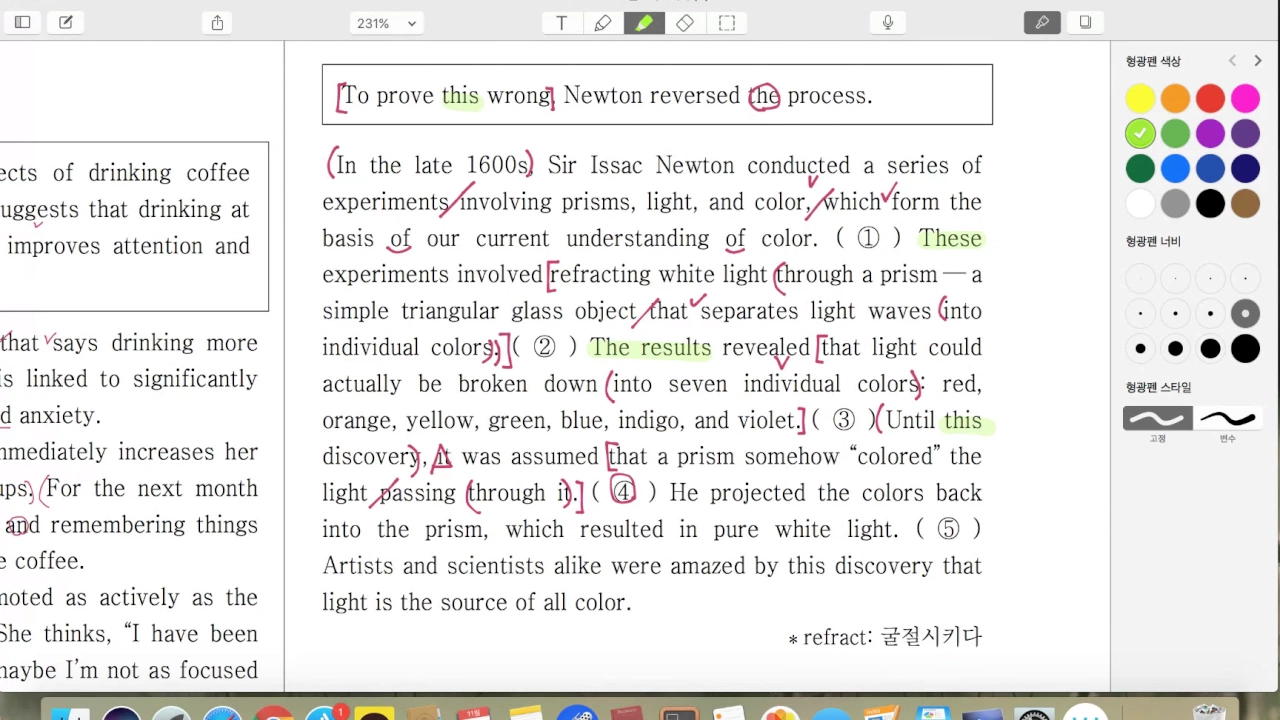Open the page view icon in toolbar
The width and height of the screenshot is (1280, 720).
click(1086, 22)
